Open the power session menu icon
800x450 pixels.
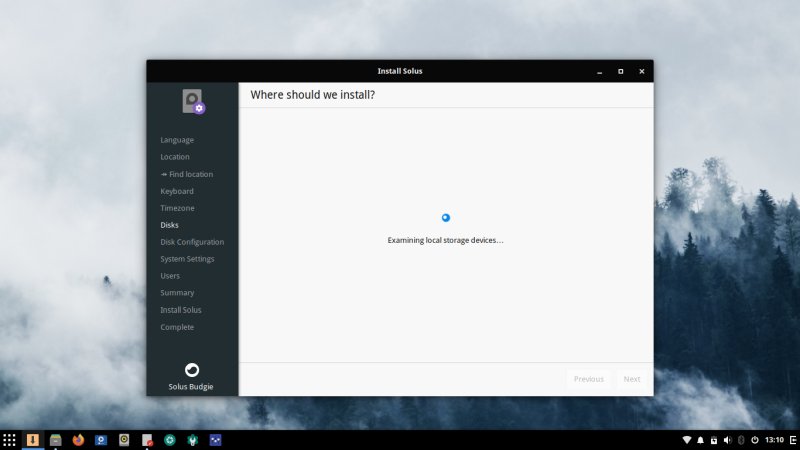point(755,440)
